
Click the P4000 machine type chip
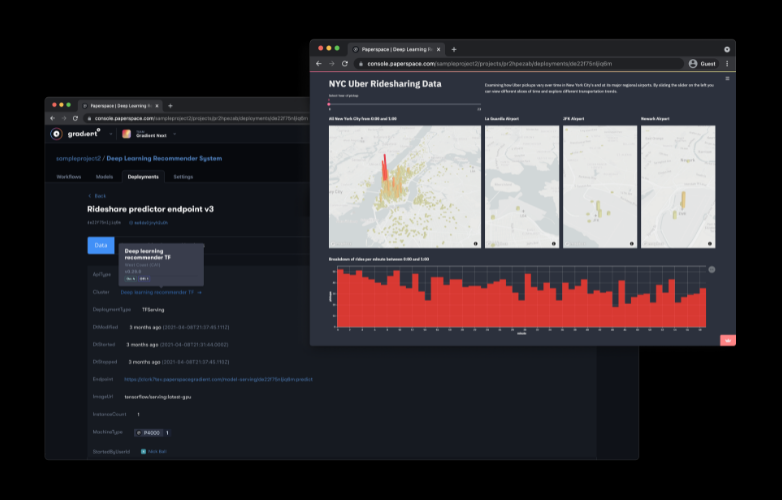149,433
